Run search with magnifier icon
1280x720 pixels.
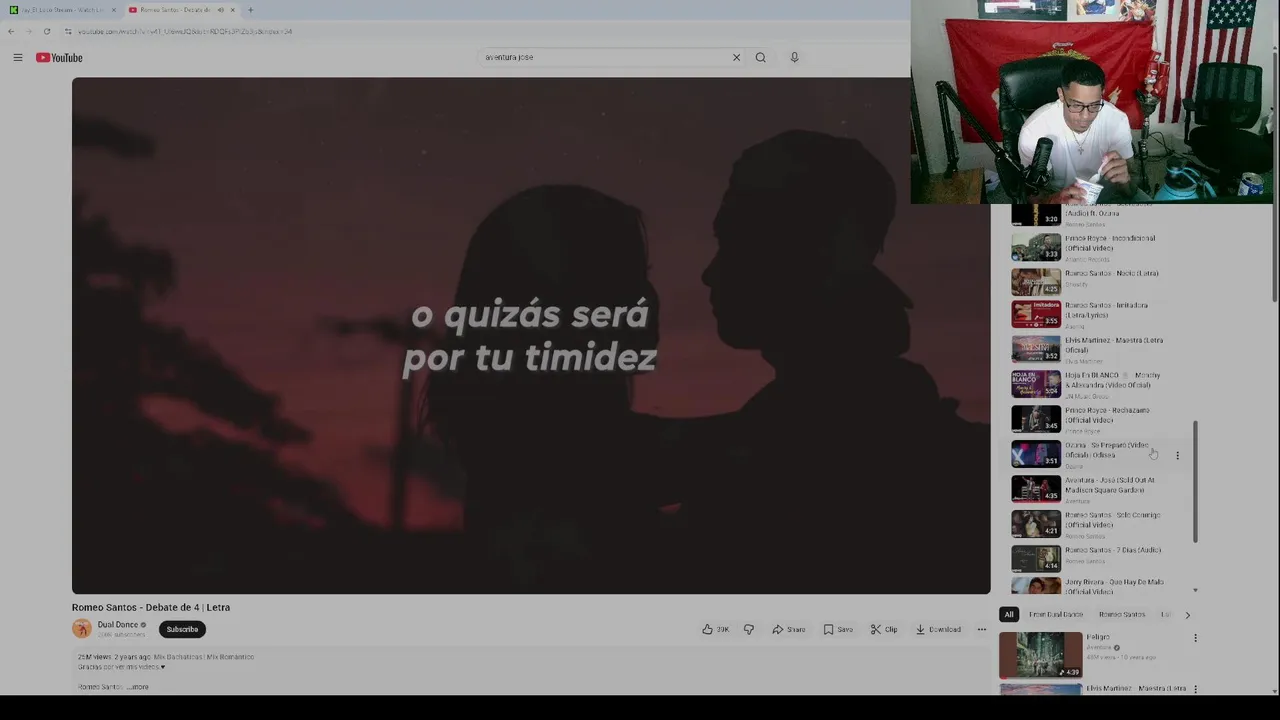760,57
